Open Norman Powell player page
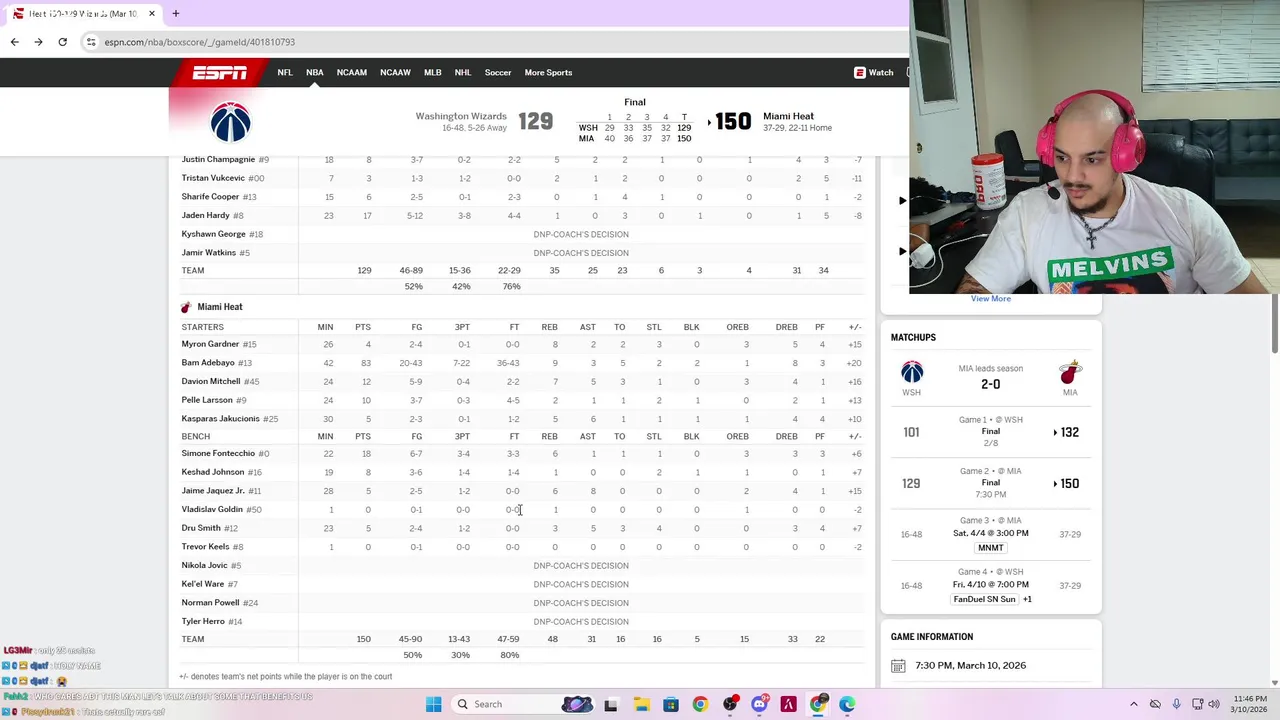The image size is (1280, 720). pos(210,603)
